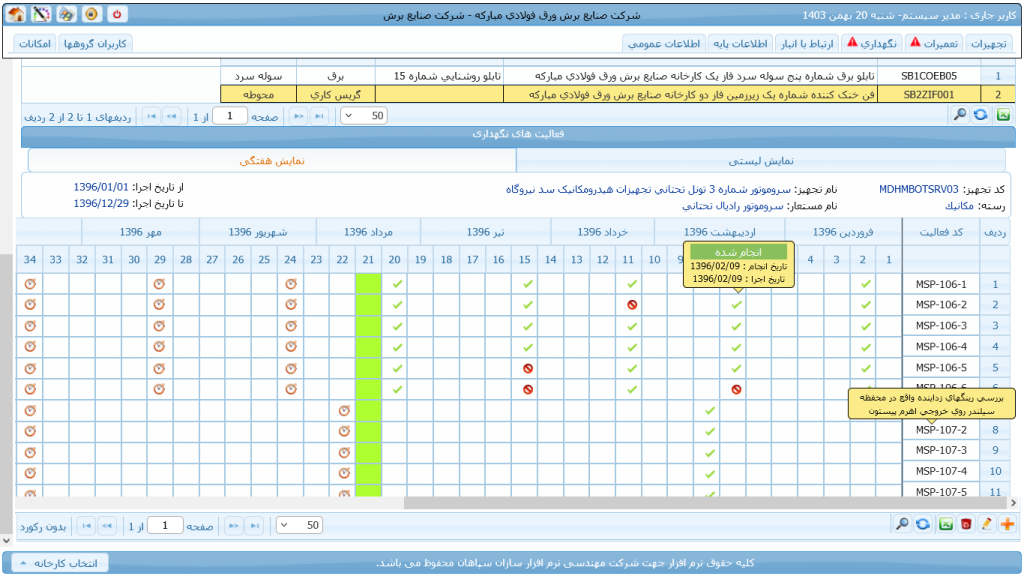Screen dimensions: 1024x576
Task: Click the home icon in the header
Action: pos(15,15)
